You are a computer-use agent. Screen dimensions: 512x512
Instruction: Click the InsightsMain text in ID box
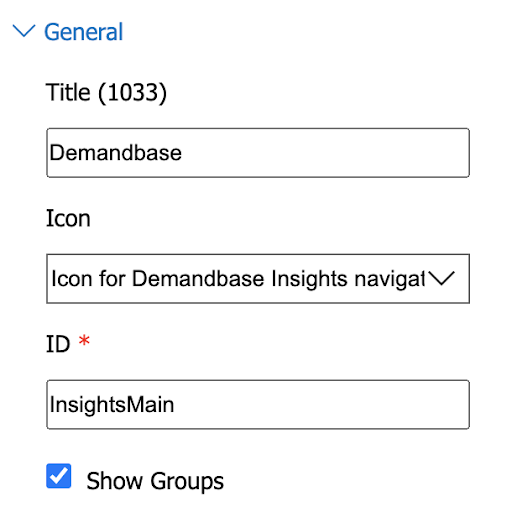112,405
